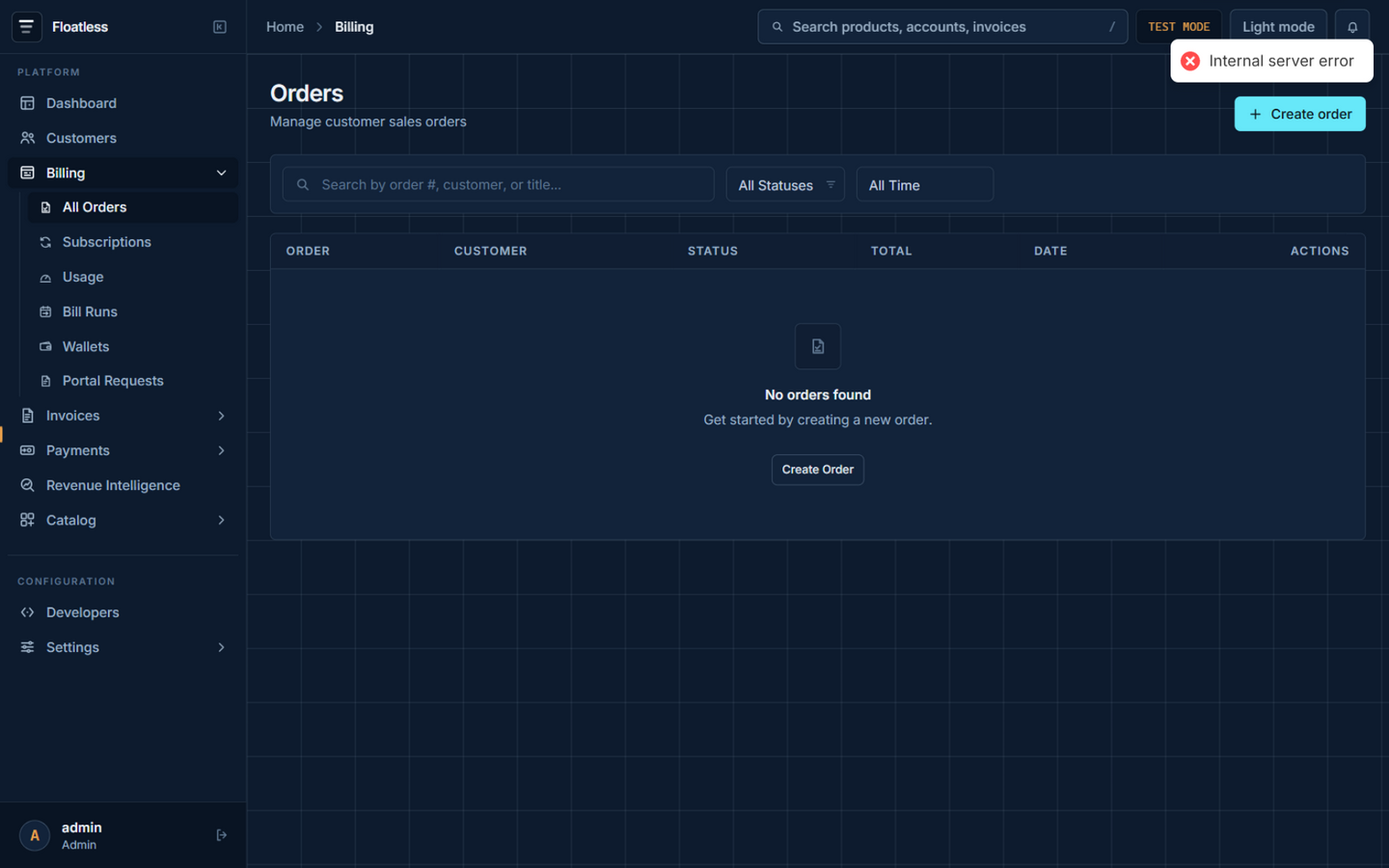The height and width of the screenshot is (868, 1389).
Task: Focus the global products search bar
Action: click(942, 27)
